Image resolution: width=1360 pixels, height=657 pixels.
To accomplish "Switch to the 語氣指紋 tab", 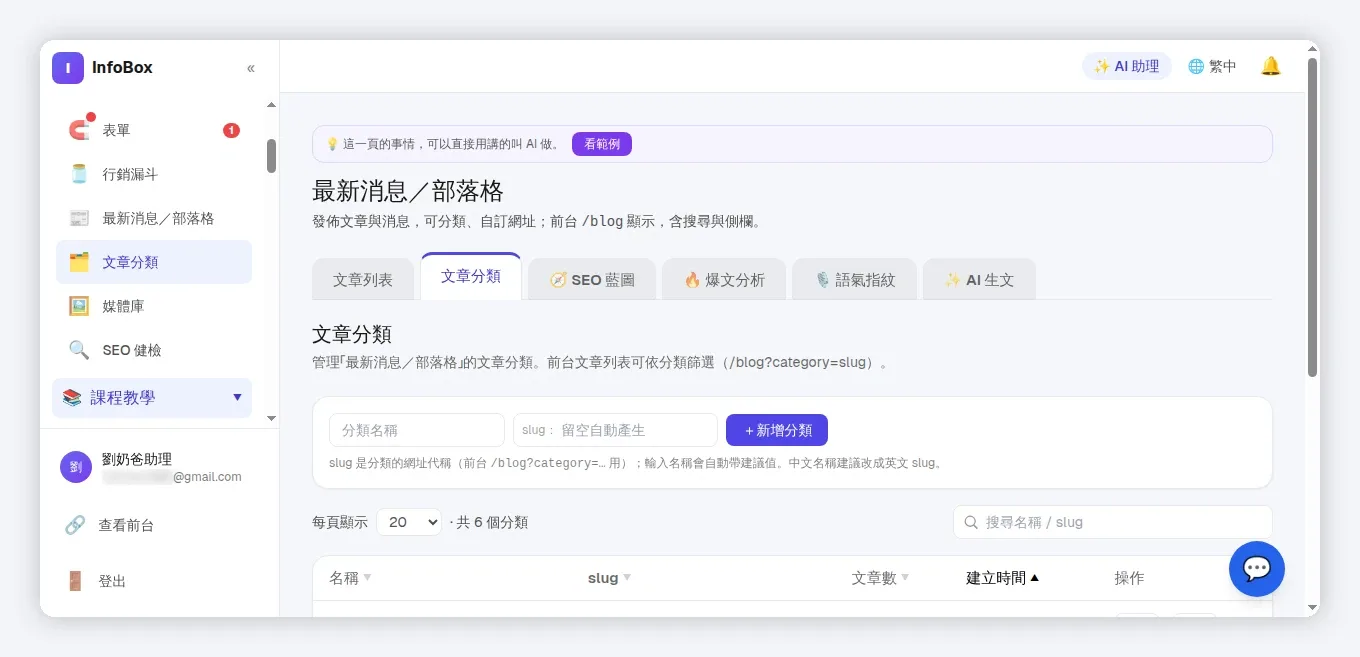I will (854, 279).
